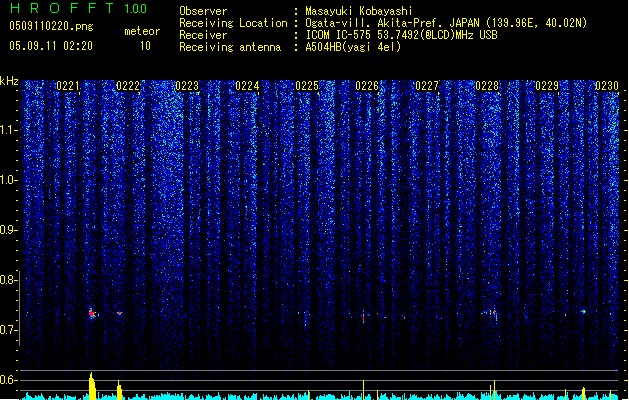Click the HROFFT 1.0.0 title text

pos(78,8)
